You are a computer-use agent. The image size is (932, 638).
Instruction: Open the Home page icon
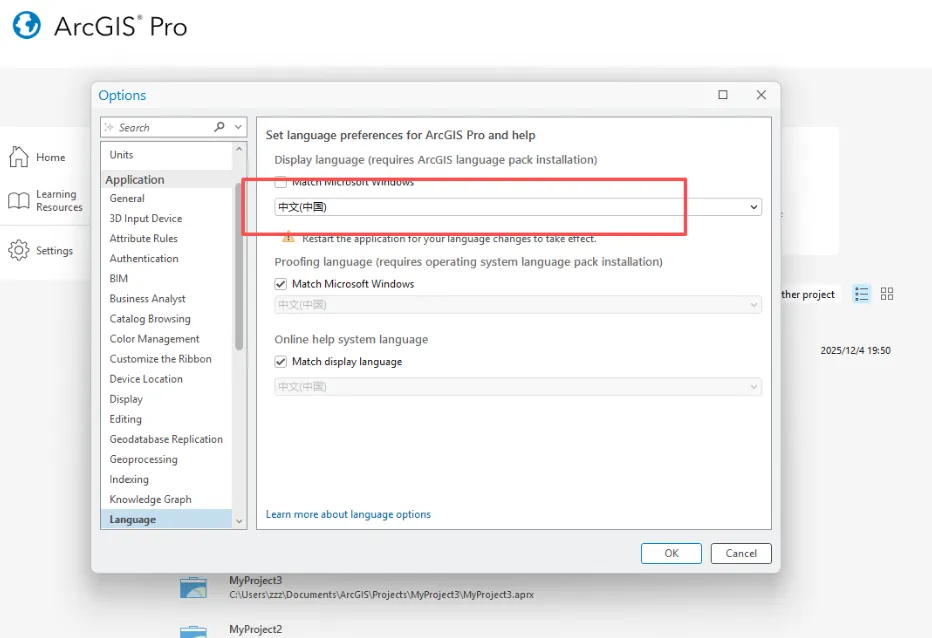pyautogui.click(x=18, y=157)
